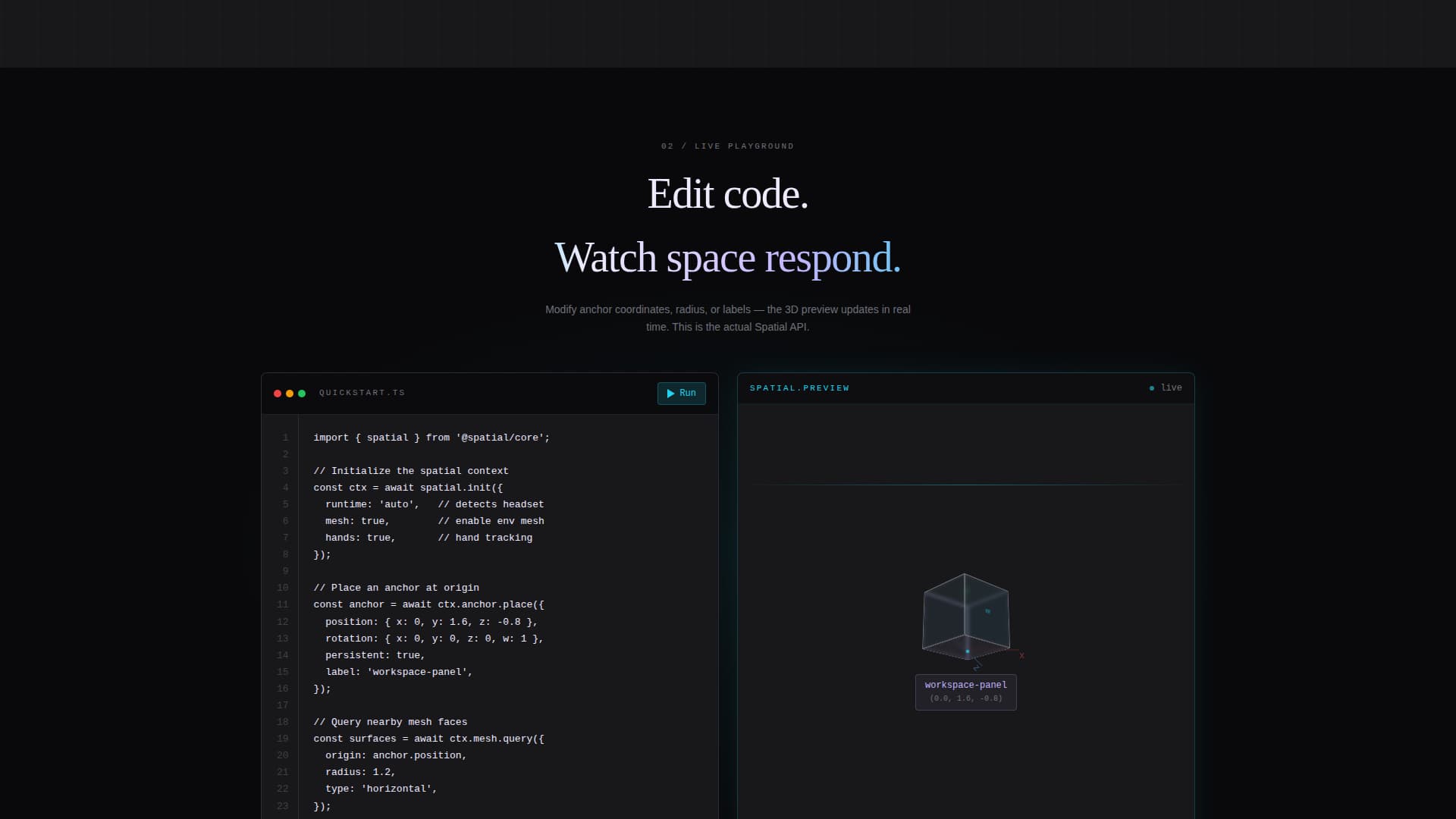Click the runtime: 'auto' code line

435,504
